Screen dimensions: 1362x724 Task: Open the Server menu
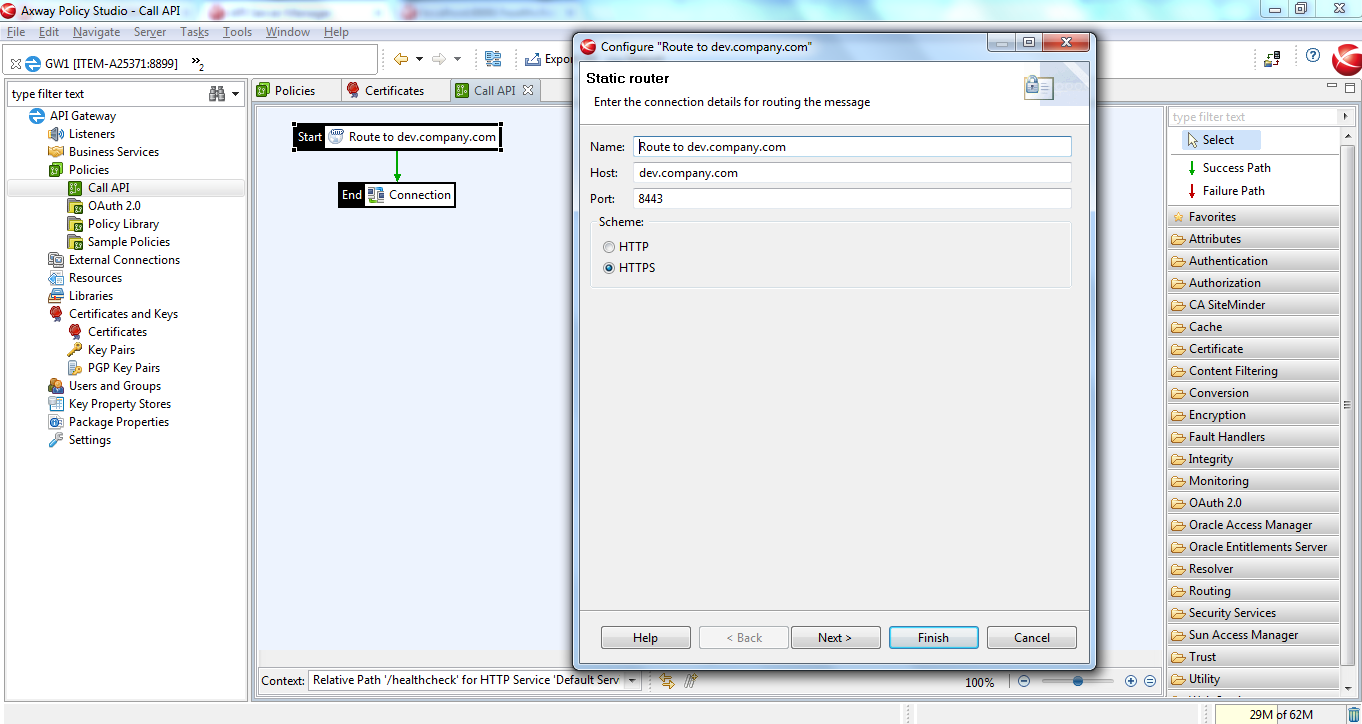[x=150, y=32]
